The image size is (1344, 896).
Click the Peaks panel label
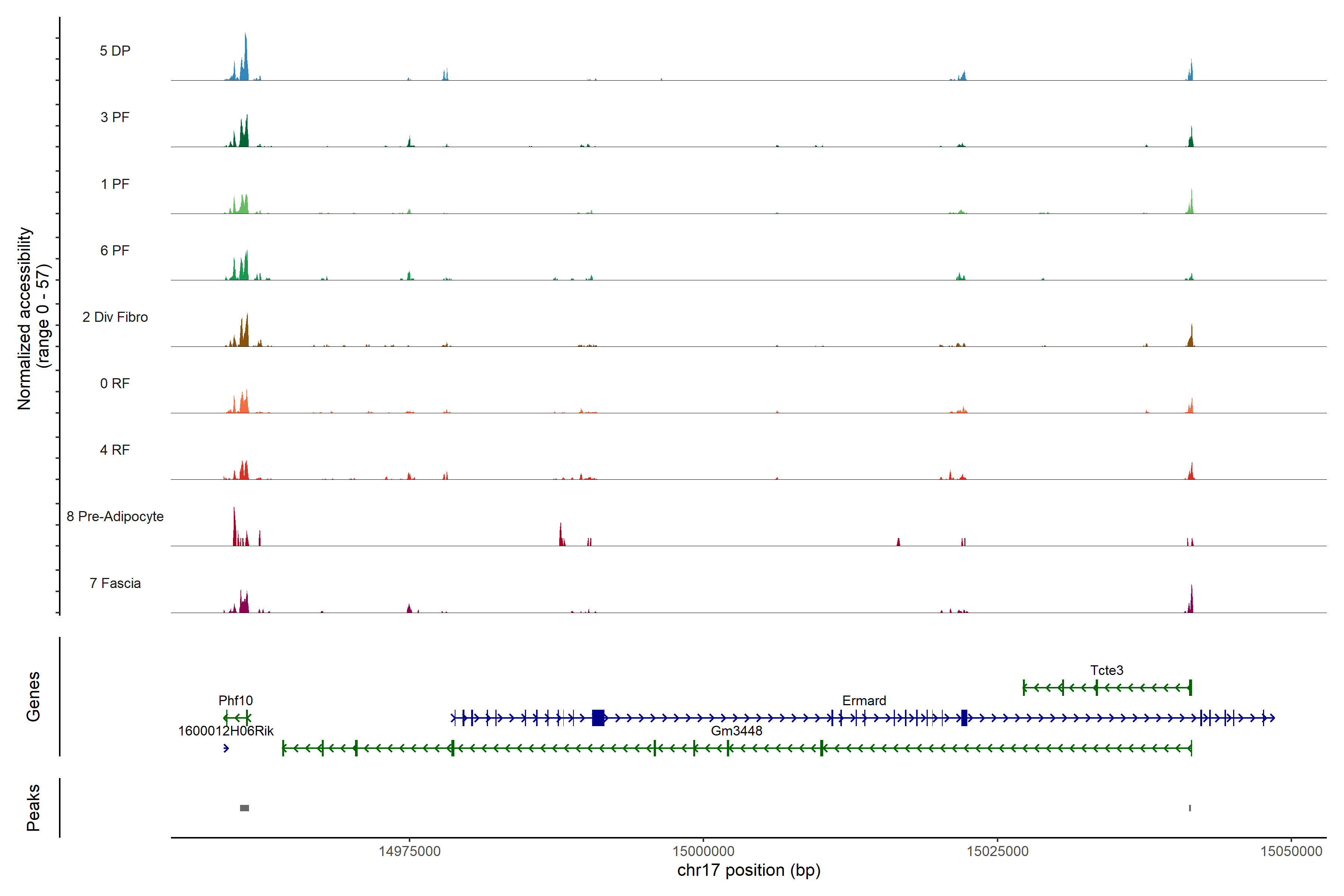(x=33, y=808)
